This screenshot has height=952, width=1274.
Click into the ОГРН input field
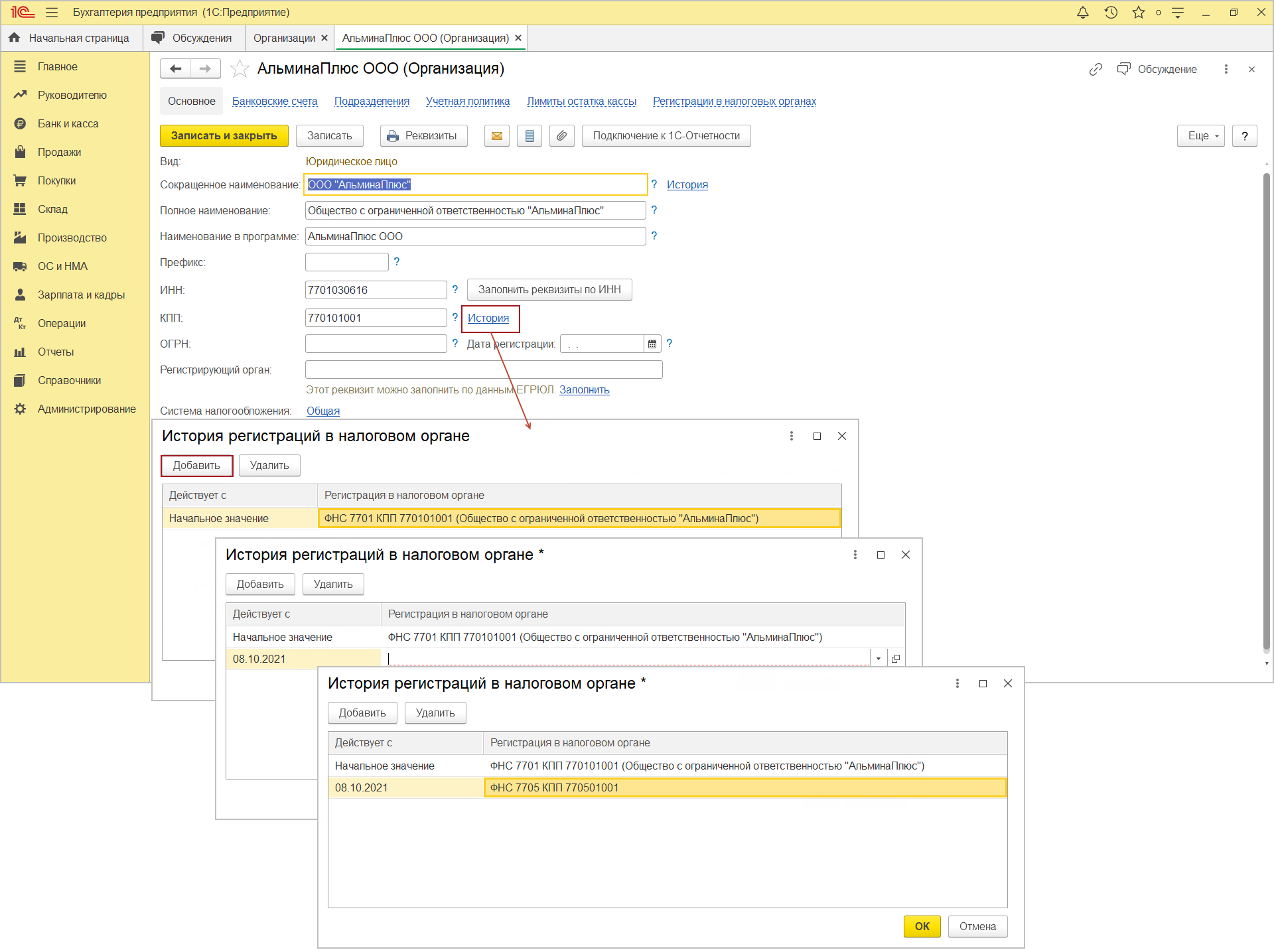tap(376, 344)
